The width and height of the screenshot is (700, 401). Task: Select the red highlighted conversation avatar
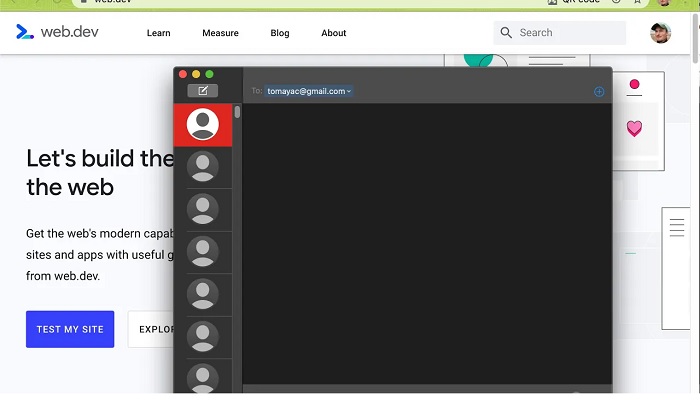203,125
